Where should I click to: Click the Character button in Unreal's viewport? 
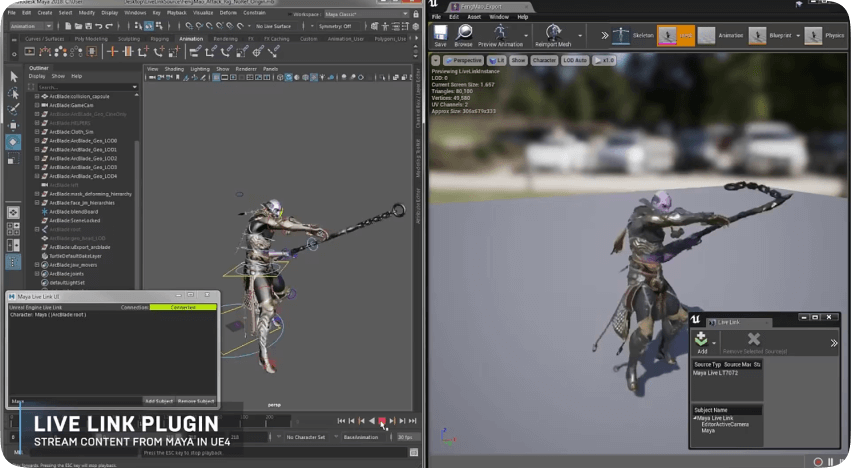point(544,60)
